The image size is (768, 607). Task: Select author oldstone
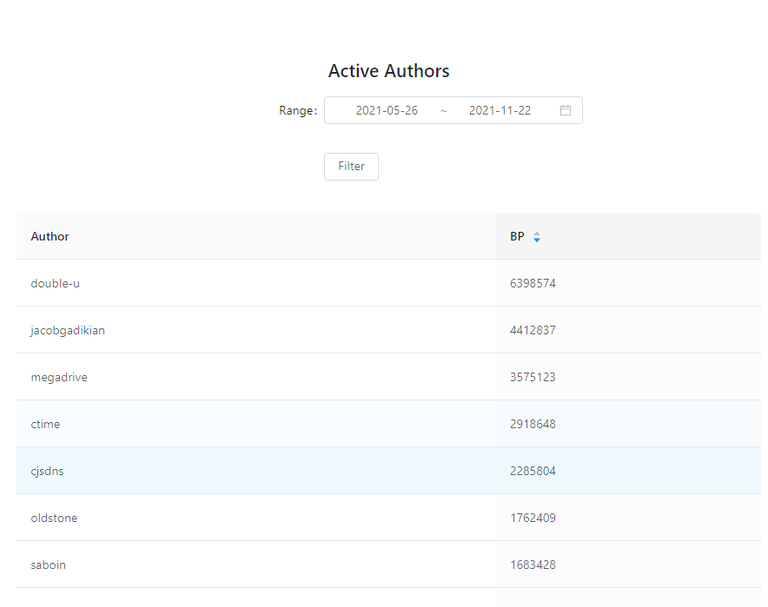coord(54,518)
